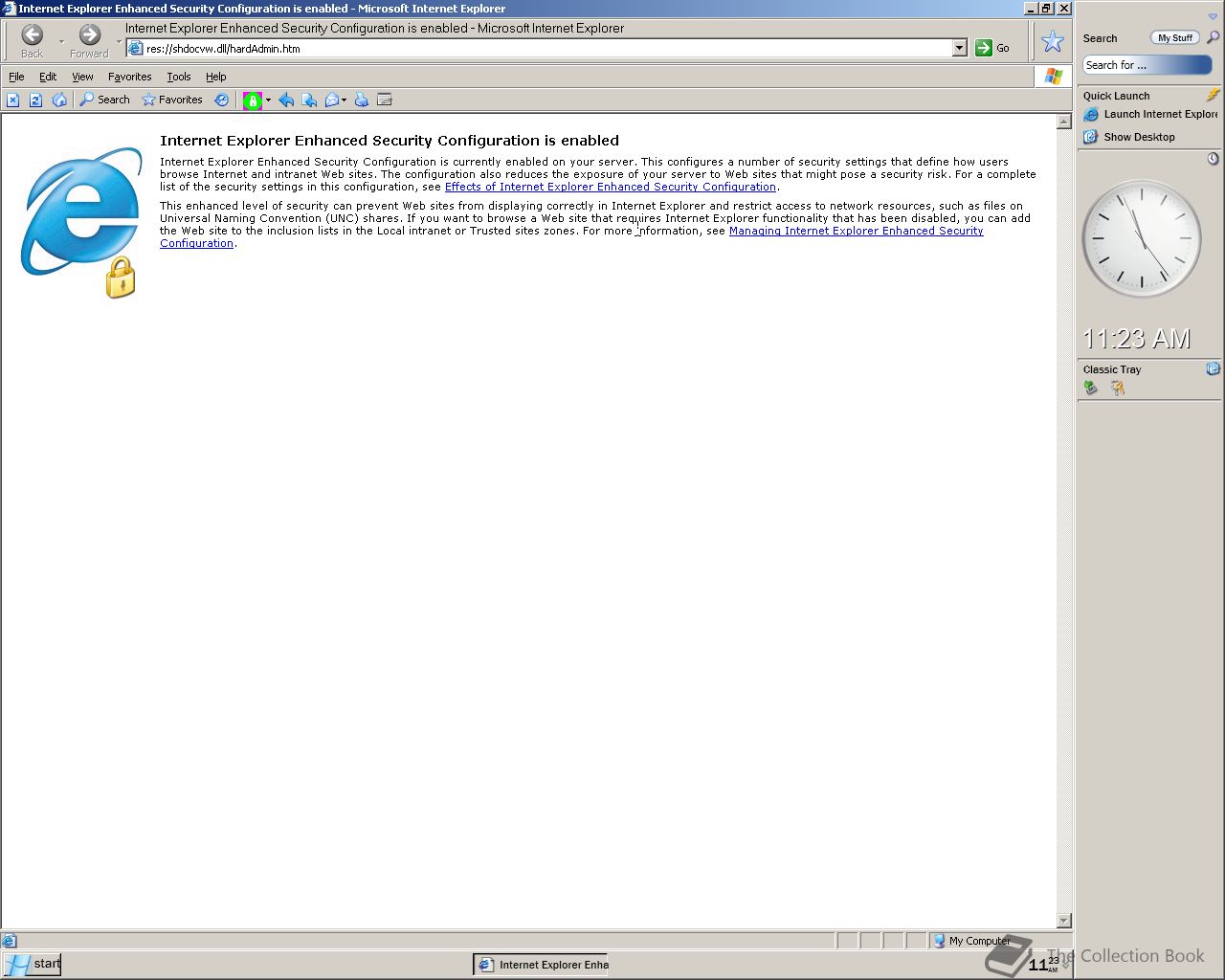Image resolution: width=1225 pixels, height=980 pixels.
Task: Click the Search label in the sidebar
Action: point(1100,38)
